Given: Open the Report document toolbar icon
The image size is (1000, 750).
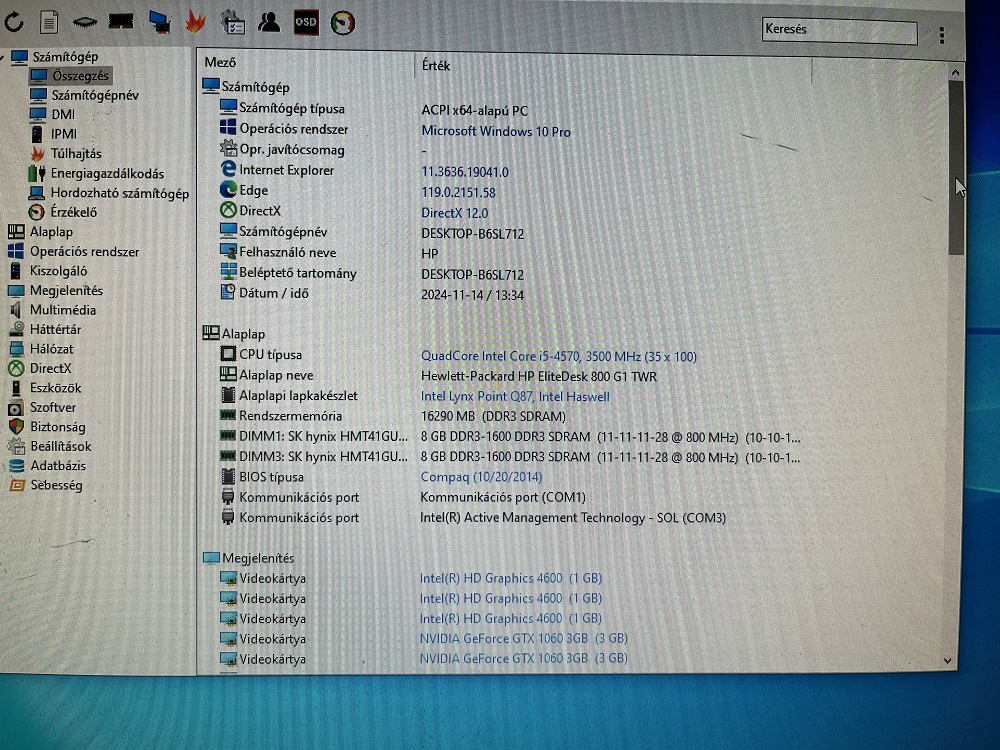Looking at the screenshot, I should point(49,22).
